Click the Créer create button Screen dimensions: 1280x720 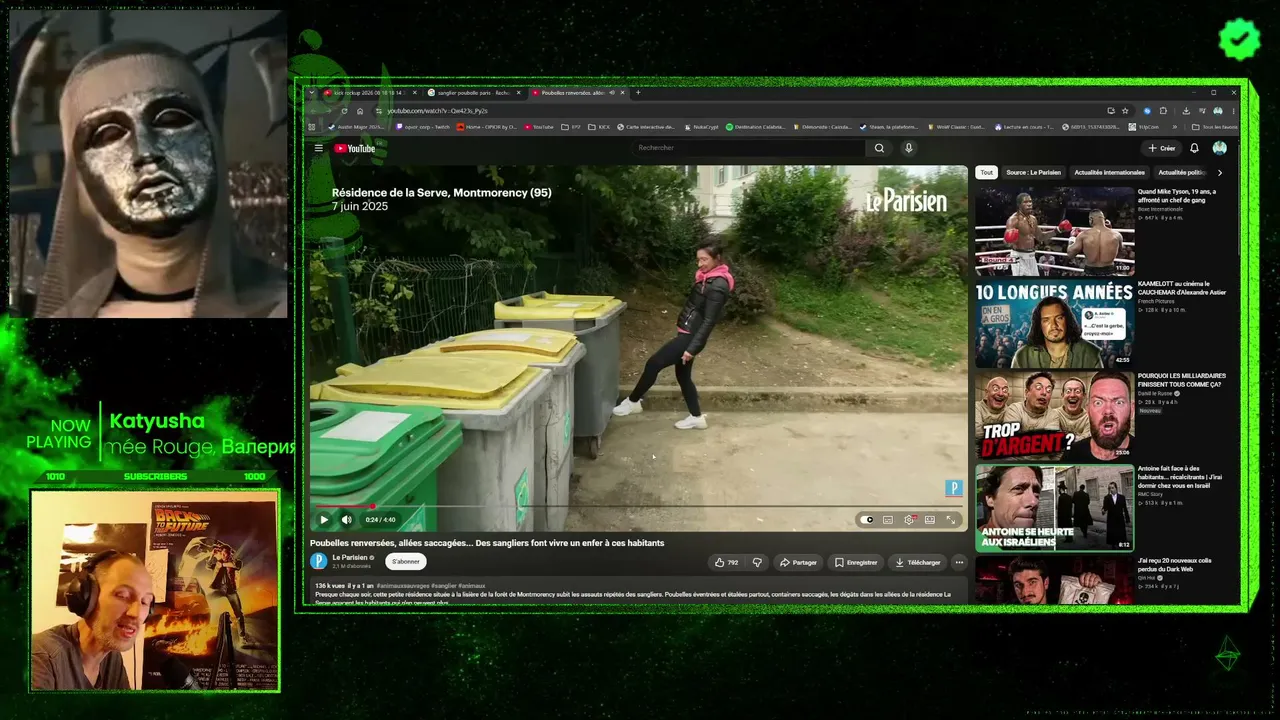pyautogui.click(x=1161, y=148)
